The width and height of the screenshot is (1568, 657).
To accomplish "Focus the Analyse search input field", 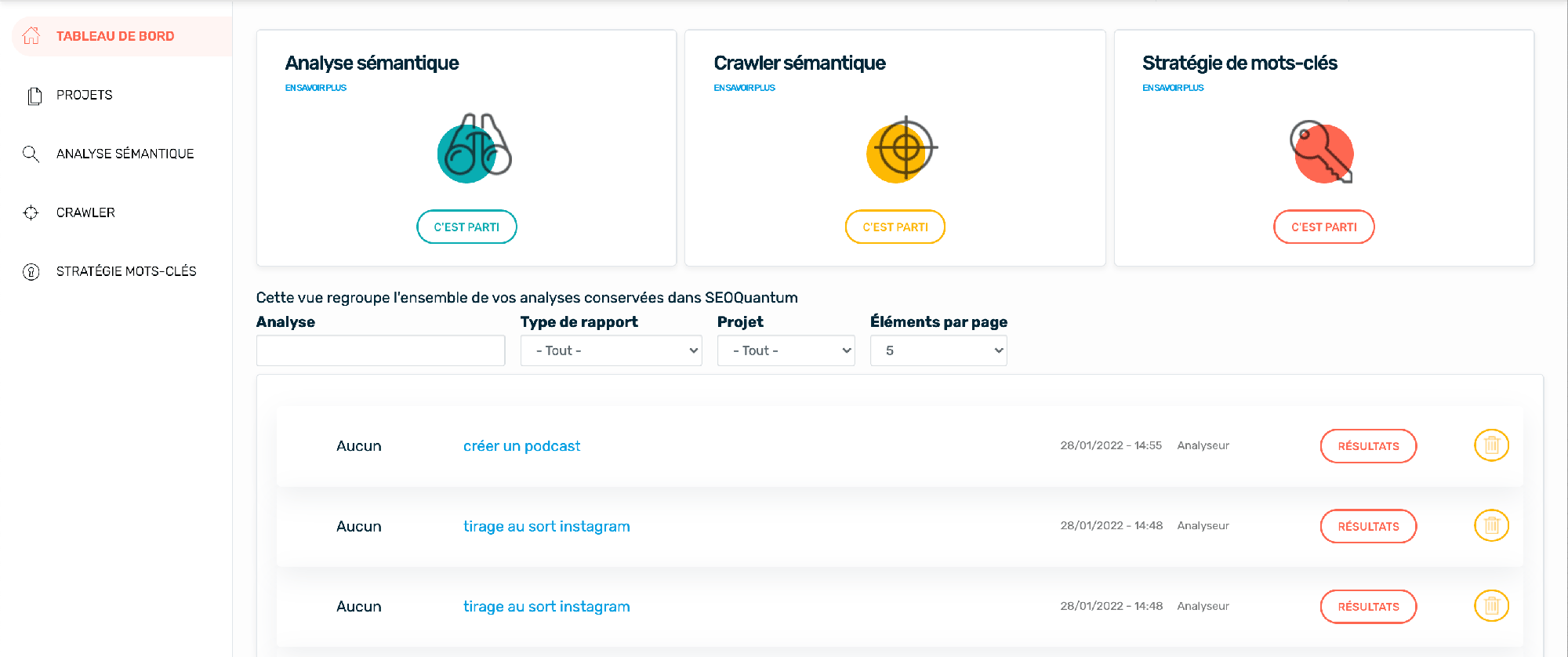I will point(380,350).
